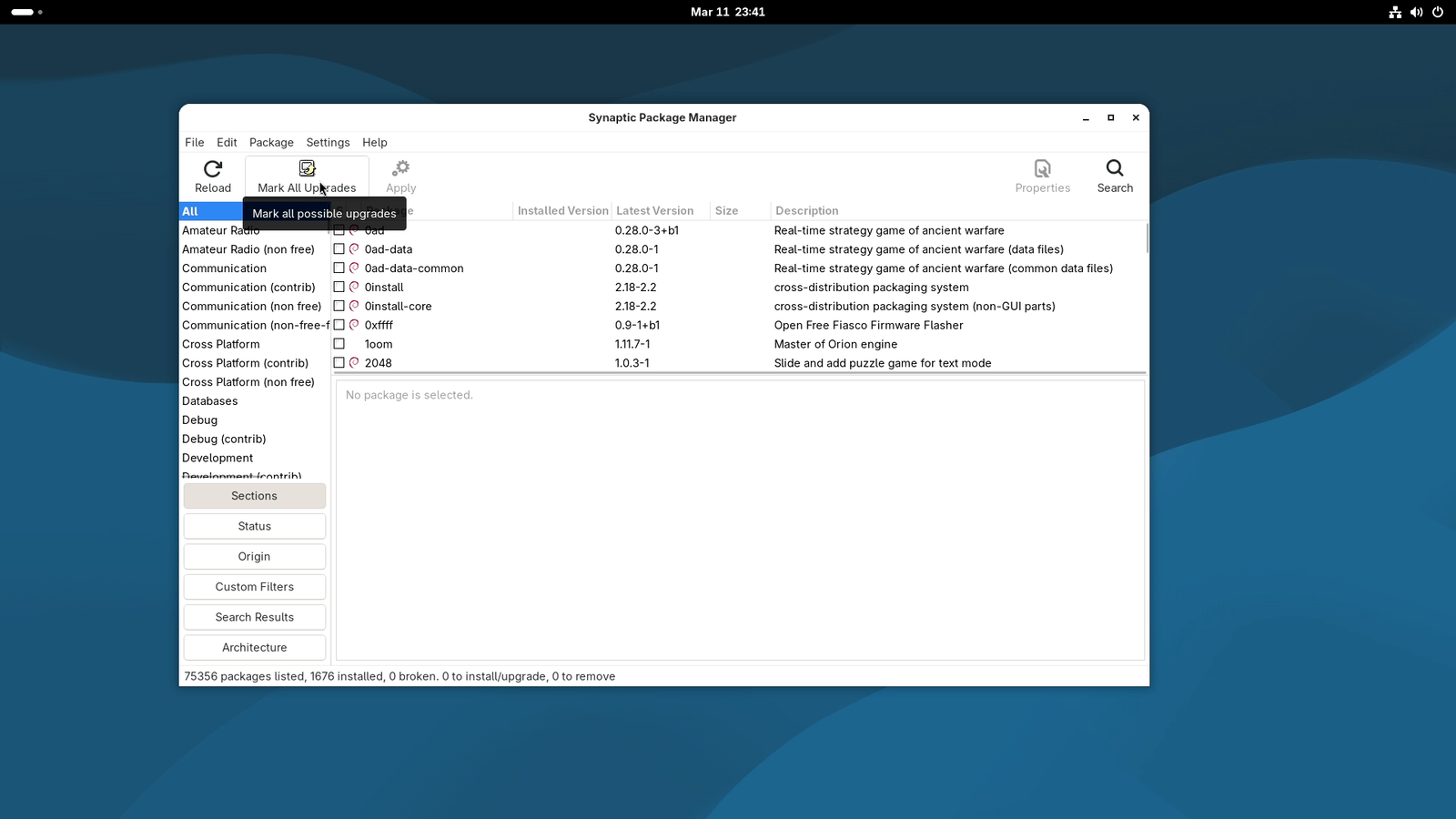Select the Databases section in the sidebar

(209, 400)
